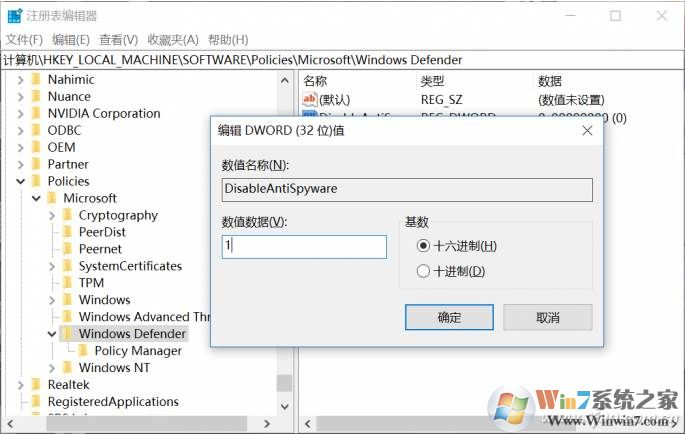The height and width of the screenshot is (435, 685).
Task: Expand the Cryptography key
Action: point(52,216)
